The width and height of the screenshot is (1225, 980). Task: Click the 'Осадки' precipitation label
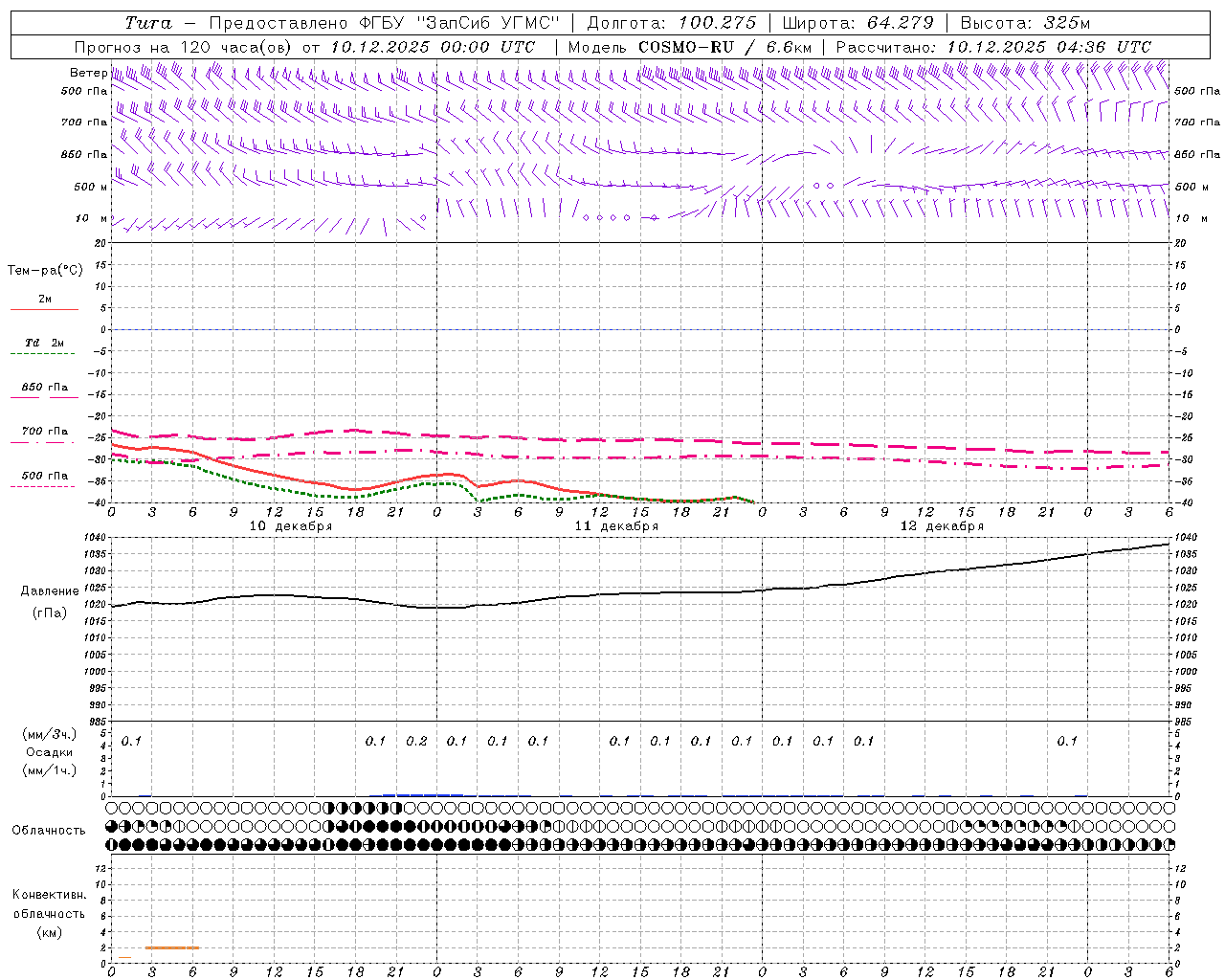(x=50, y=752)
